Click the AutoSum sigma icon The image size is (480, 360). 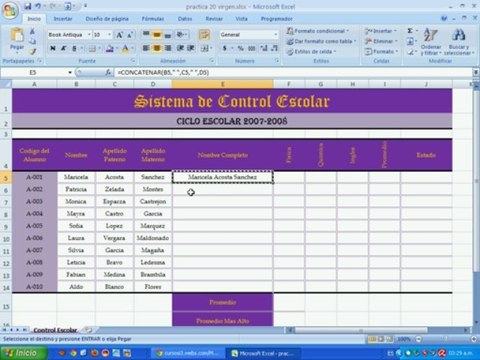(410, 31)
